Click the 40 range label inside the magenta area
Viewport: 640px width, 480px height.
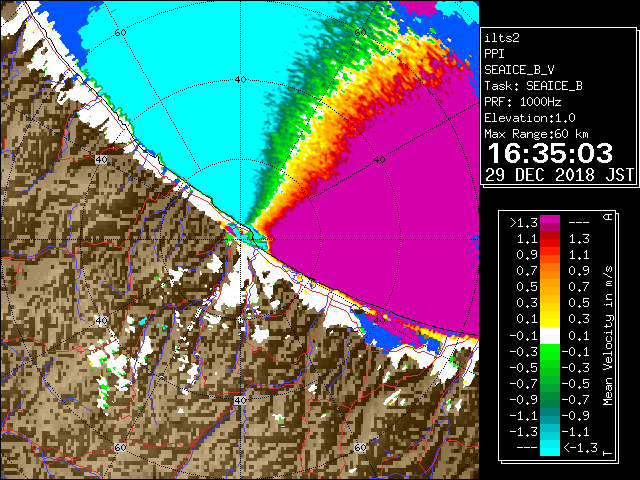point(379,160)
